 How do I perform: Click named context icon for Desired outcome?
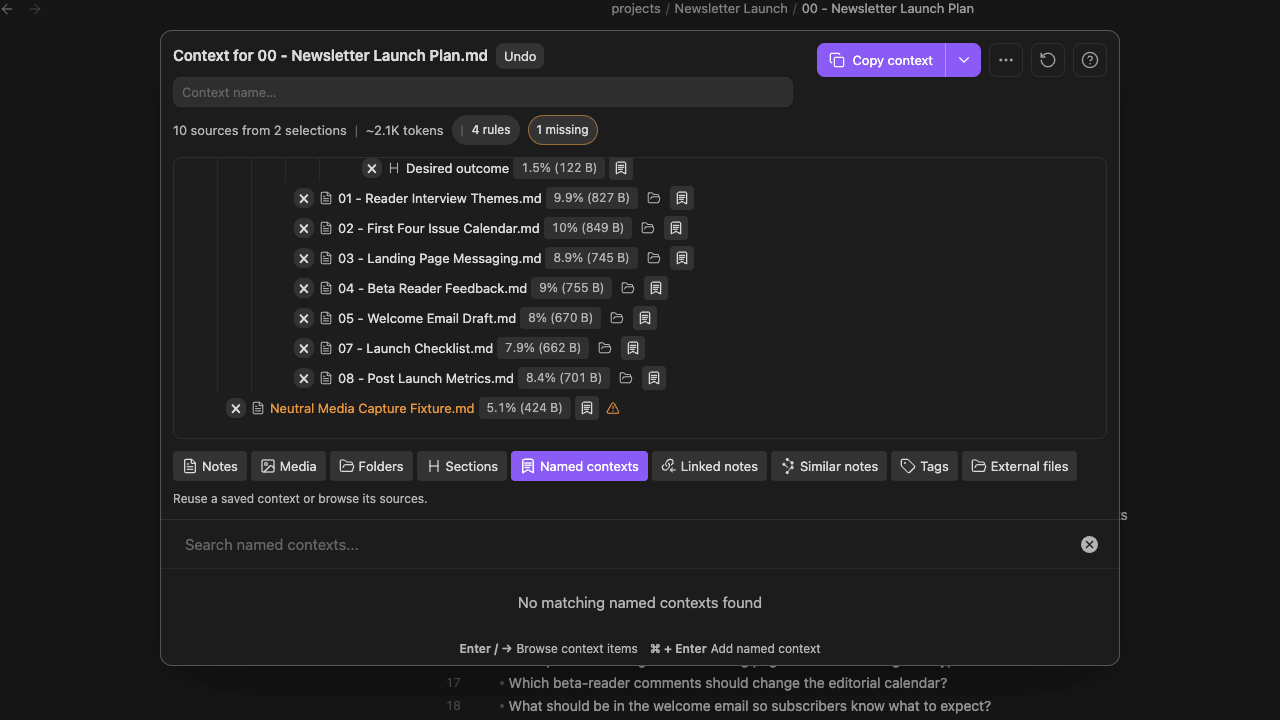click(x=621, y=168)
